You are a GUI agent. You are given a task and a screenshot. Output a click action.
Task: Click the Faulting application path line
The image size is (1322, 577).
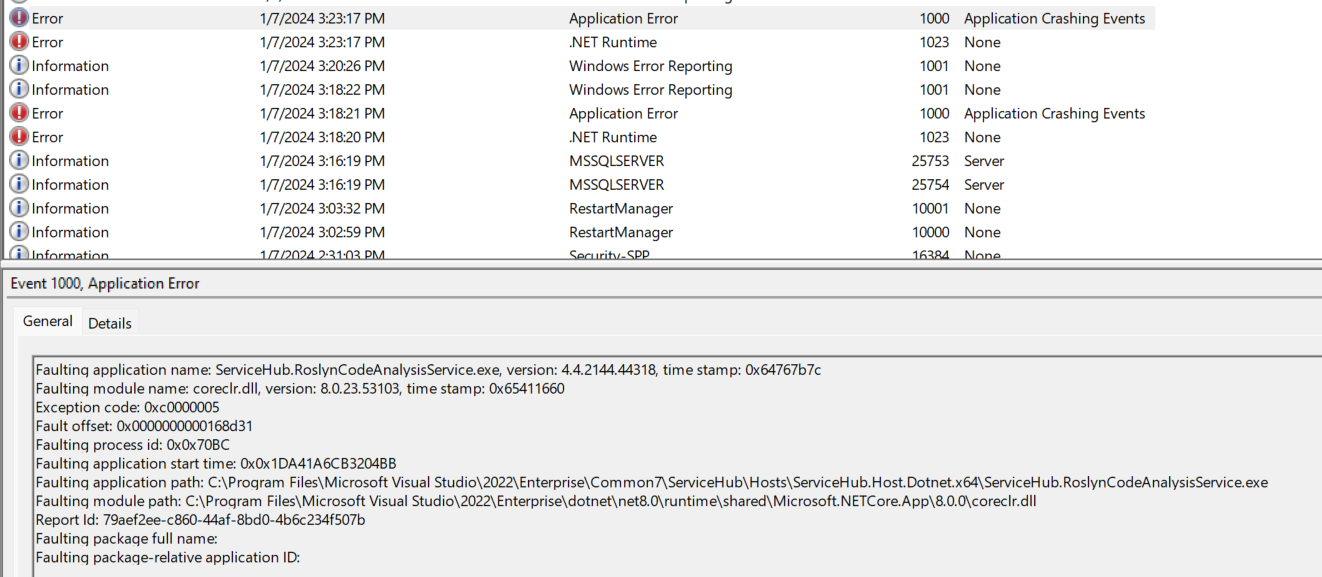click(x=651, y=482)
